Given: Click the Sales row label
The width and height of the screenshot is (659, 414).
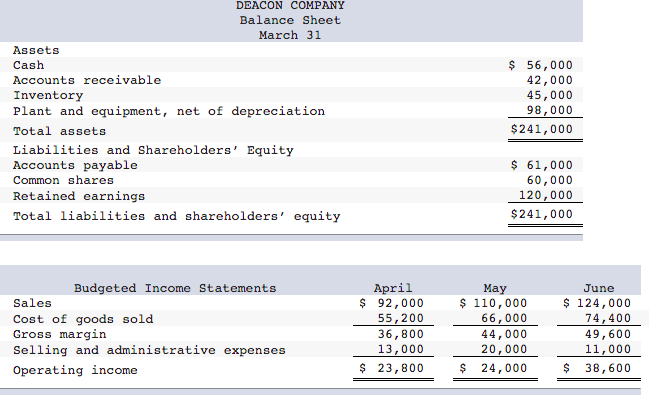Looking at the screenshot, I should coord(32,303).
